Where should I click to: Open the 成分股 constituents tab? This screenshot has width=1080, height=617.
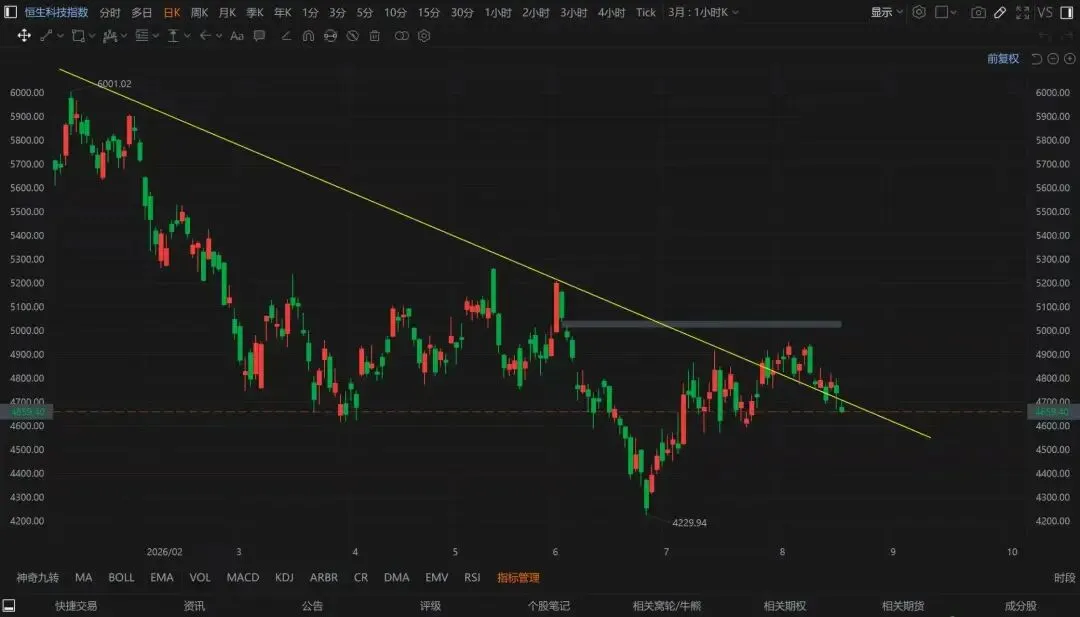tap(1021, 606)
